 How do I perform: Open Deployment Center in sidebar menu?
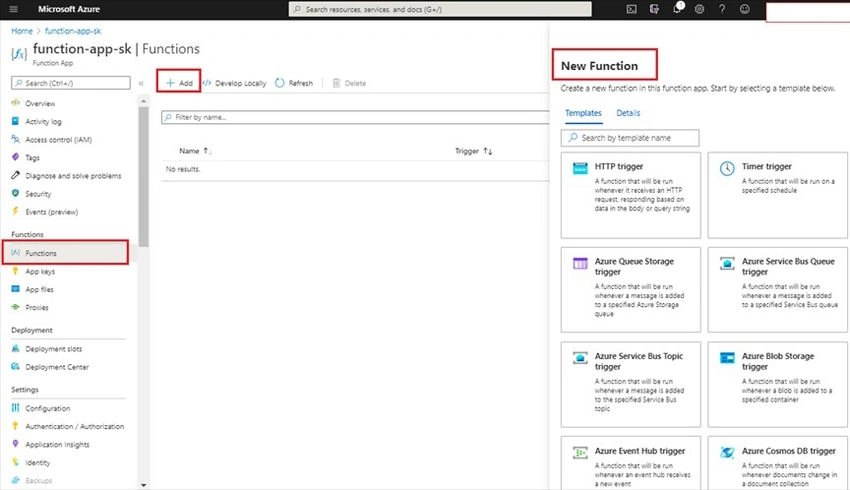(57, 367)
